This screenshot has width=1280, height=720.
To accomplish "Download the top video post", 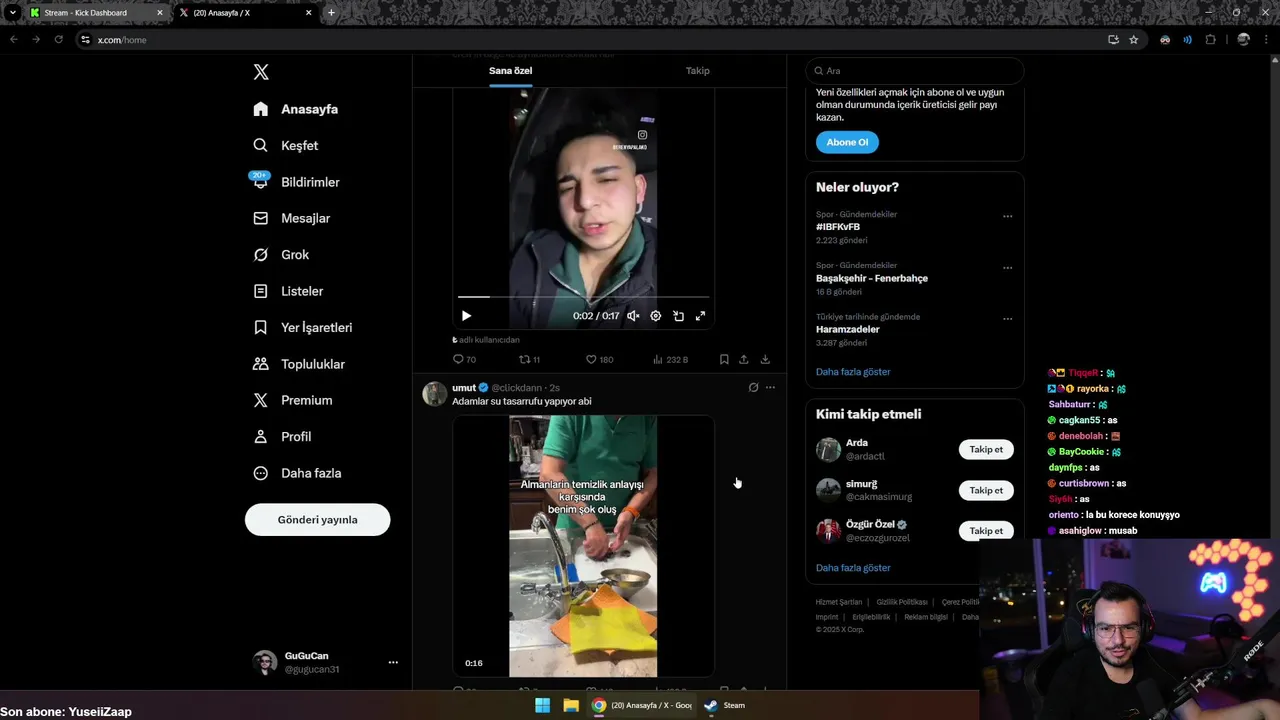I will (765, 359).
